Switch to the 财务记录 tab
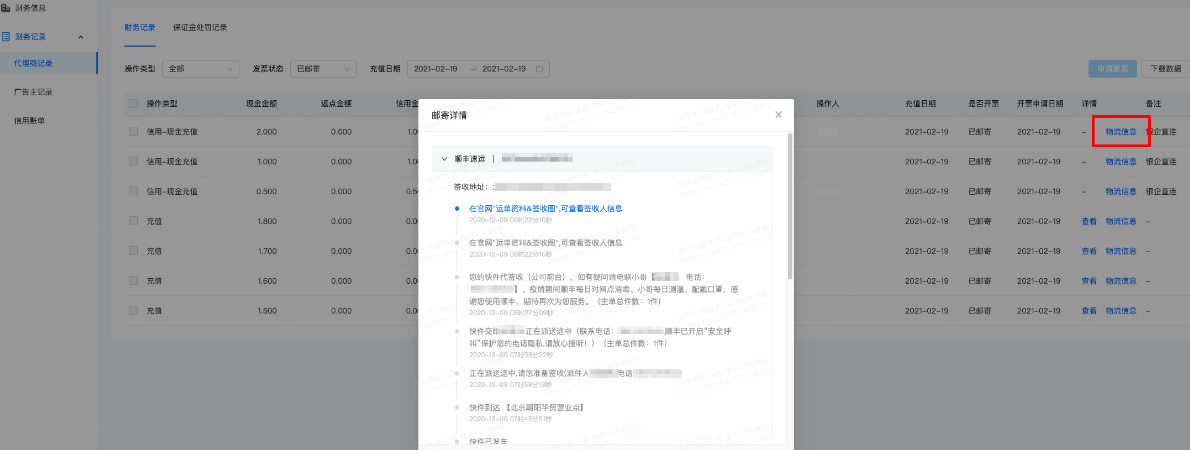1190x450 pixels. (x=140, y=27)
